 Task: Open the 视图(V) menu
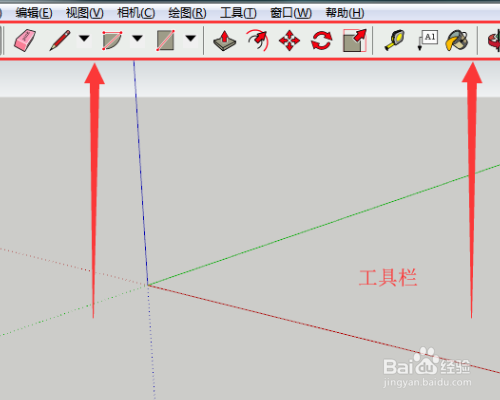click(x=85, y=13)
